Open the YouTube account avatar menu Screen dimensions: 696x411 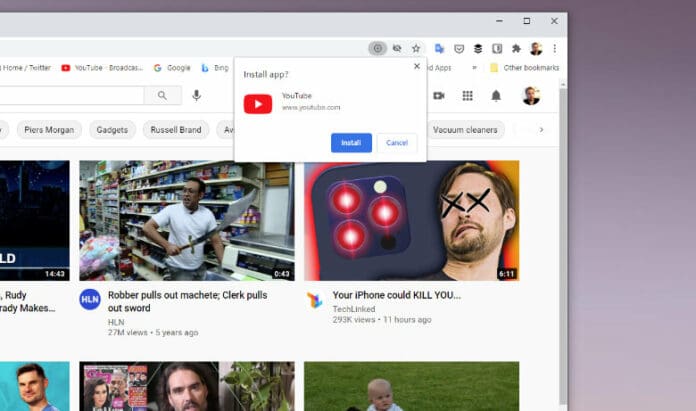(x=530, y=96)
